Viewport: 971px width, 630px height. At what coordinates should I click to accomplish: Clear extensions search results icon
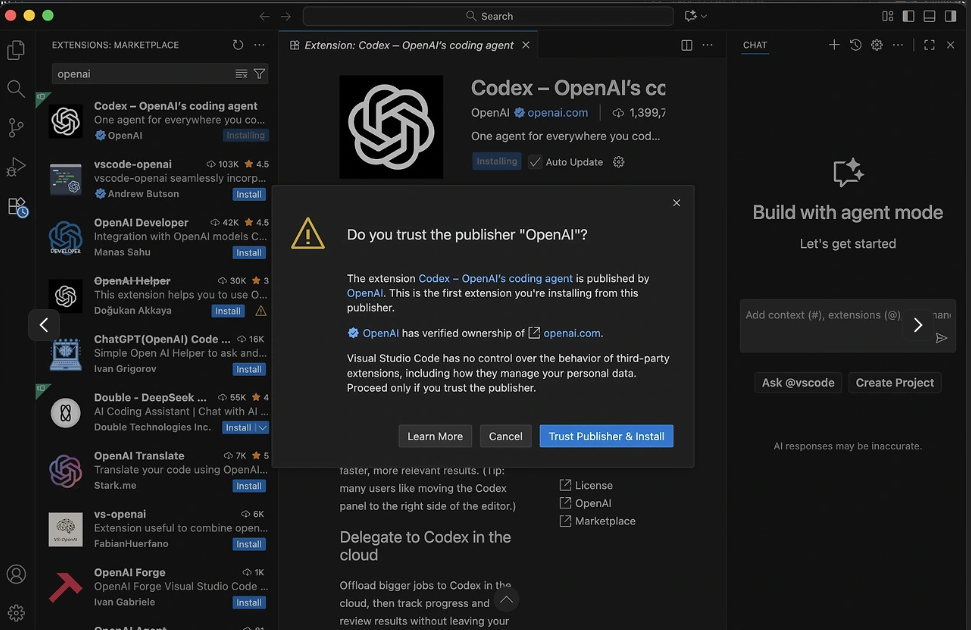241,74
